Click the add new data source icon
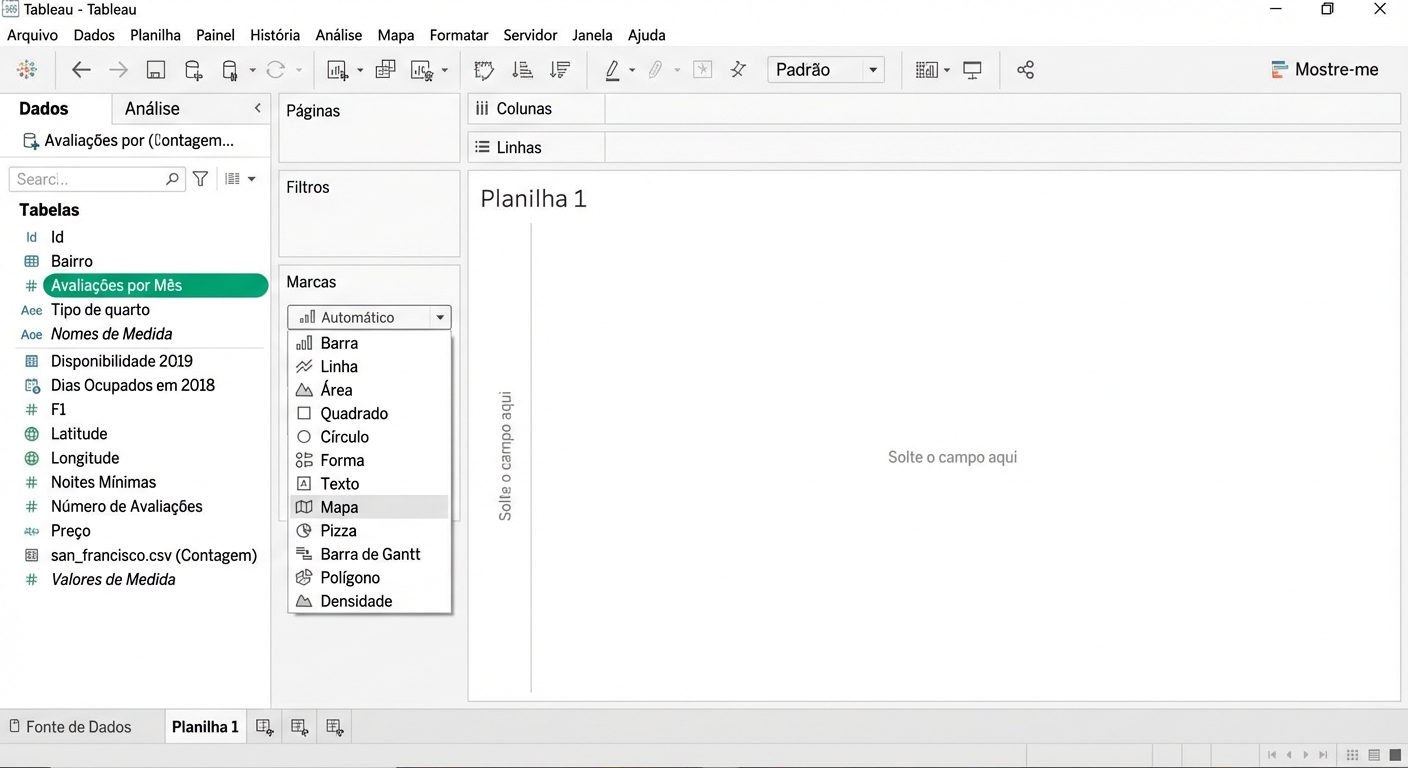The image size is (1408, 768). click(194, 70)
